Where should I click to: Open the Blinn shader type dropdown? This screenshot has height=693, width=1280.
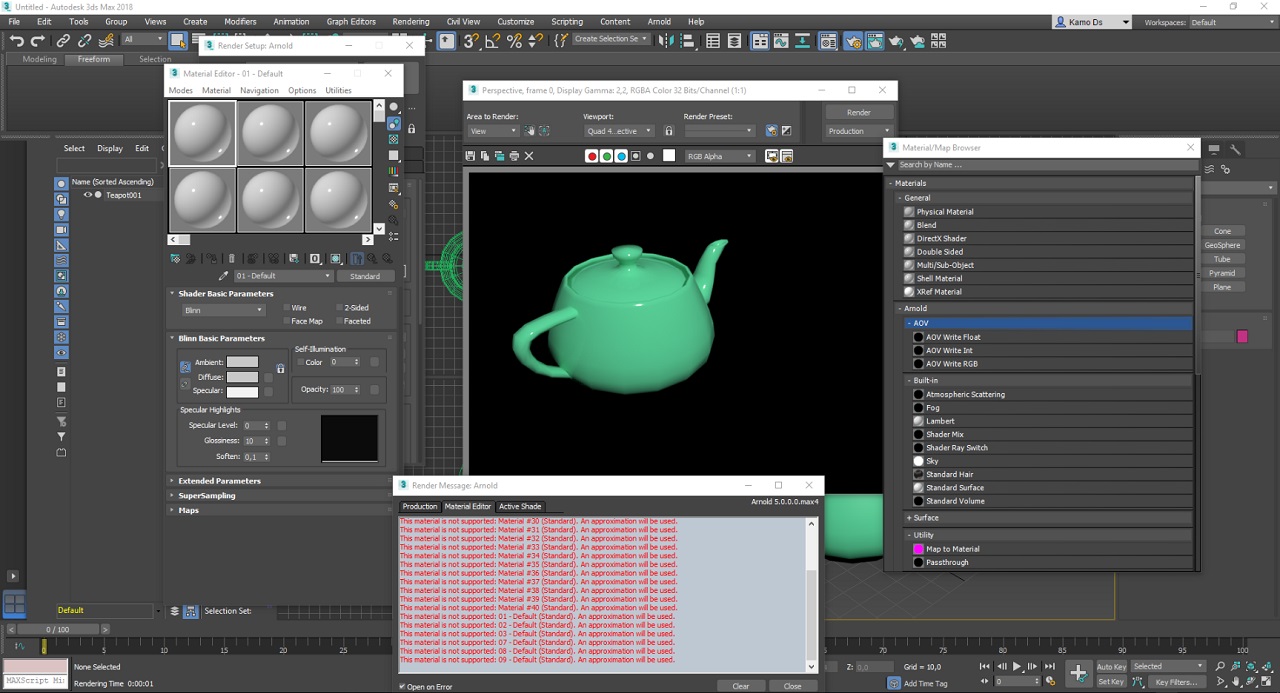(x=223, y=310)
